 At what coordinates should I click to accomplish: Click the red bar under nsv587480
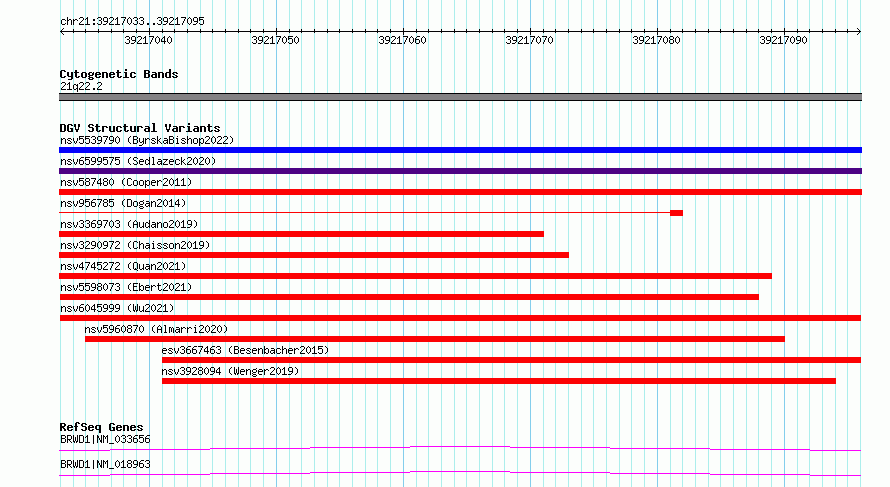click(x=460, y=192)
